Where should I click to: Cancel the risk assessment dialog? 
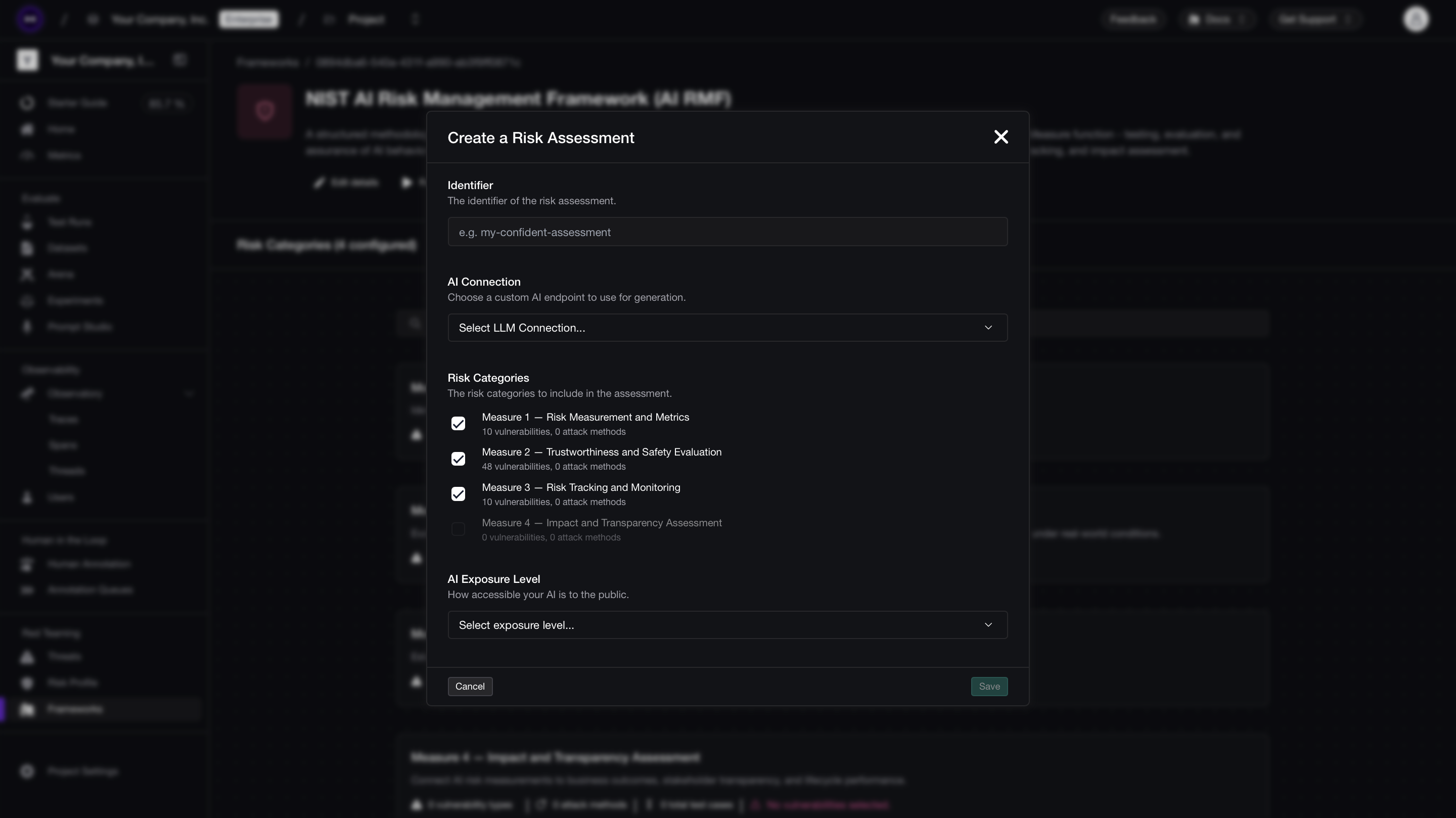tap(470, 686)
